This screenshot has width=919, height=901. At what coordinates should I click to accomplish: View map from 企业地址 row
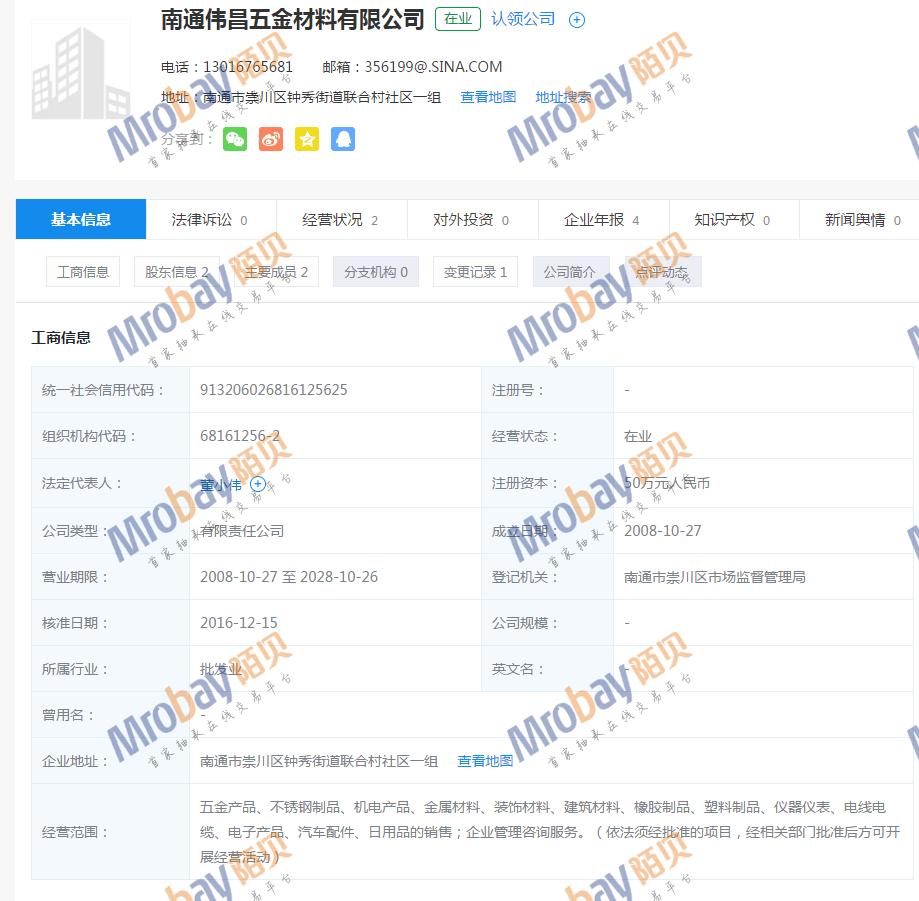point(485,761)
